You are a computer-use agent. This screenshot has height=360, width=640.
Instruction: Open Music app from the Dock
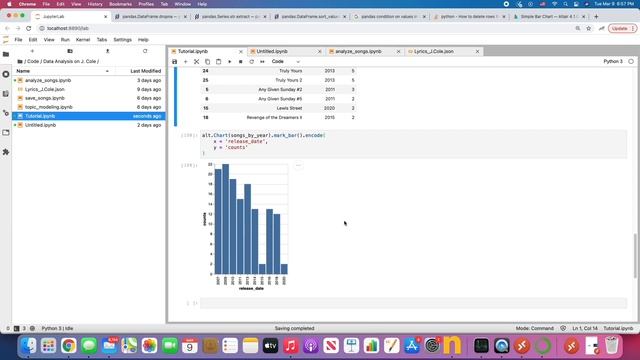[291, 346]
